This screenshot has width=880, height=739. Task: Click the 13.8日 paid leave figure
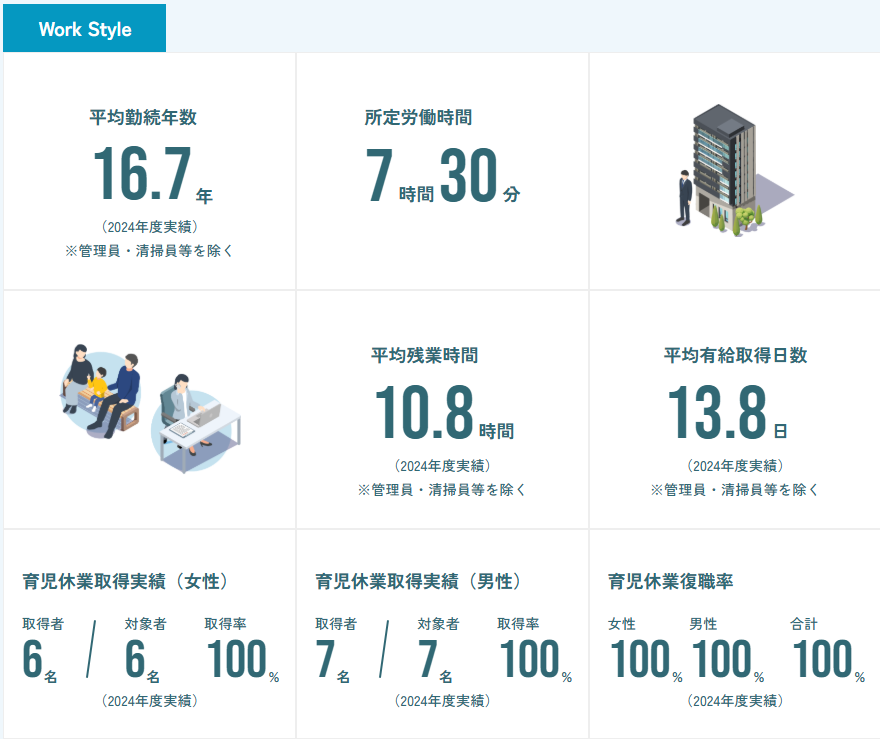point(727,413)
